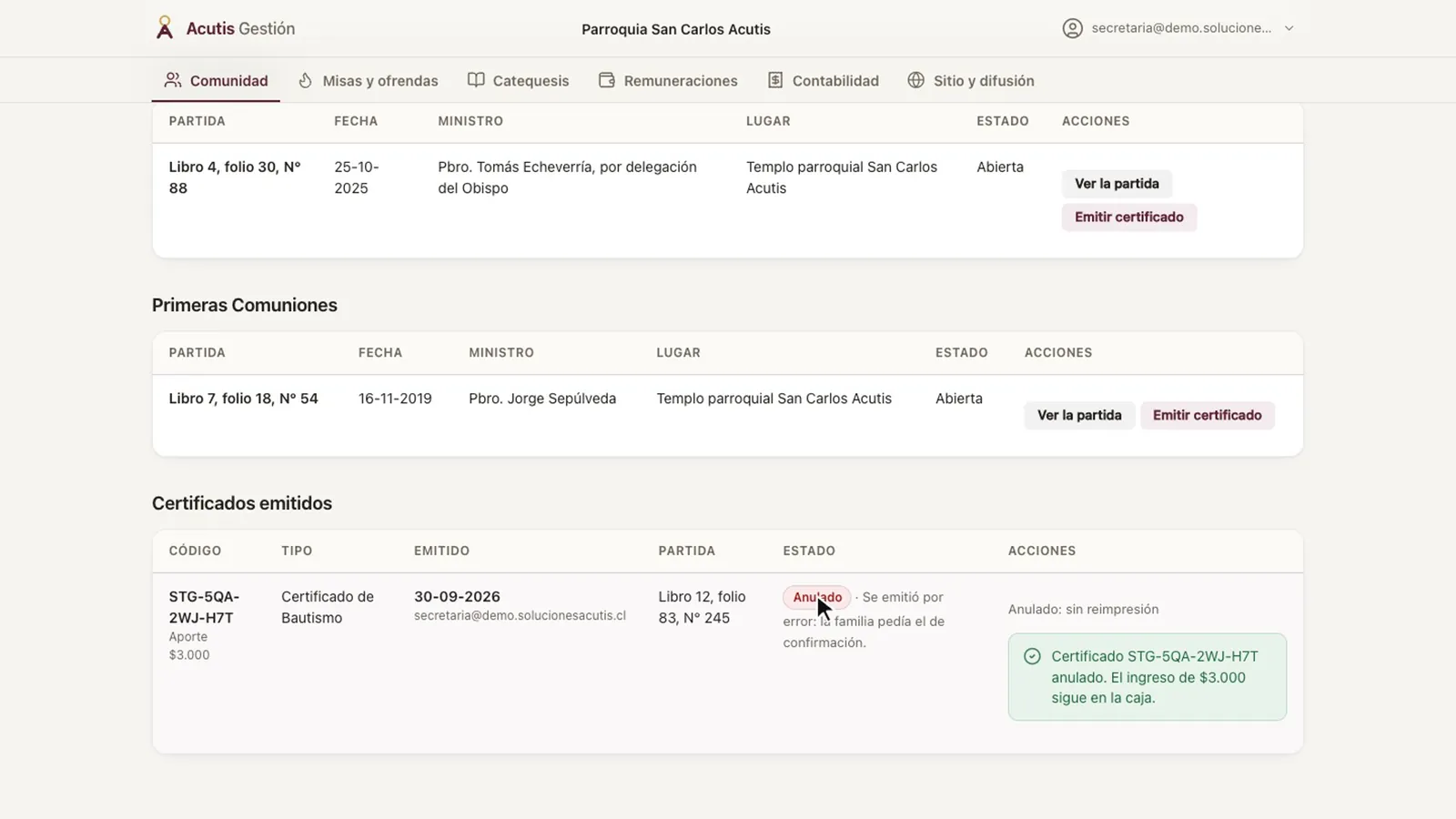This screenshot has height=819, width=1456.
Task: Click the green certificate annulled confirmation message
Action: coord(1148,677)
